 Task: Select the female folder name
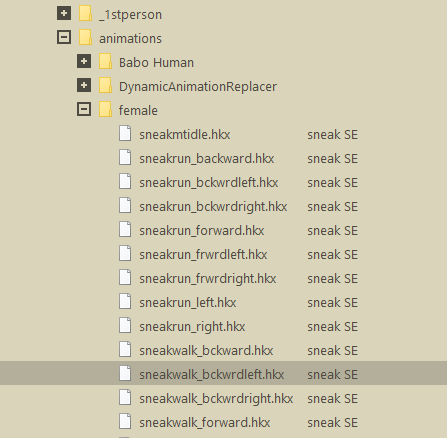click(x=138, y=110)
